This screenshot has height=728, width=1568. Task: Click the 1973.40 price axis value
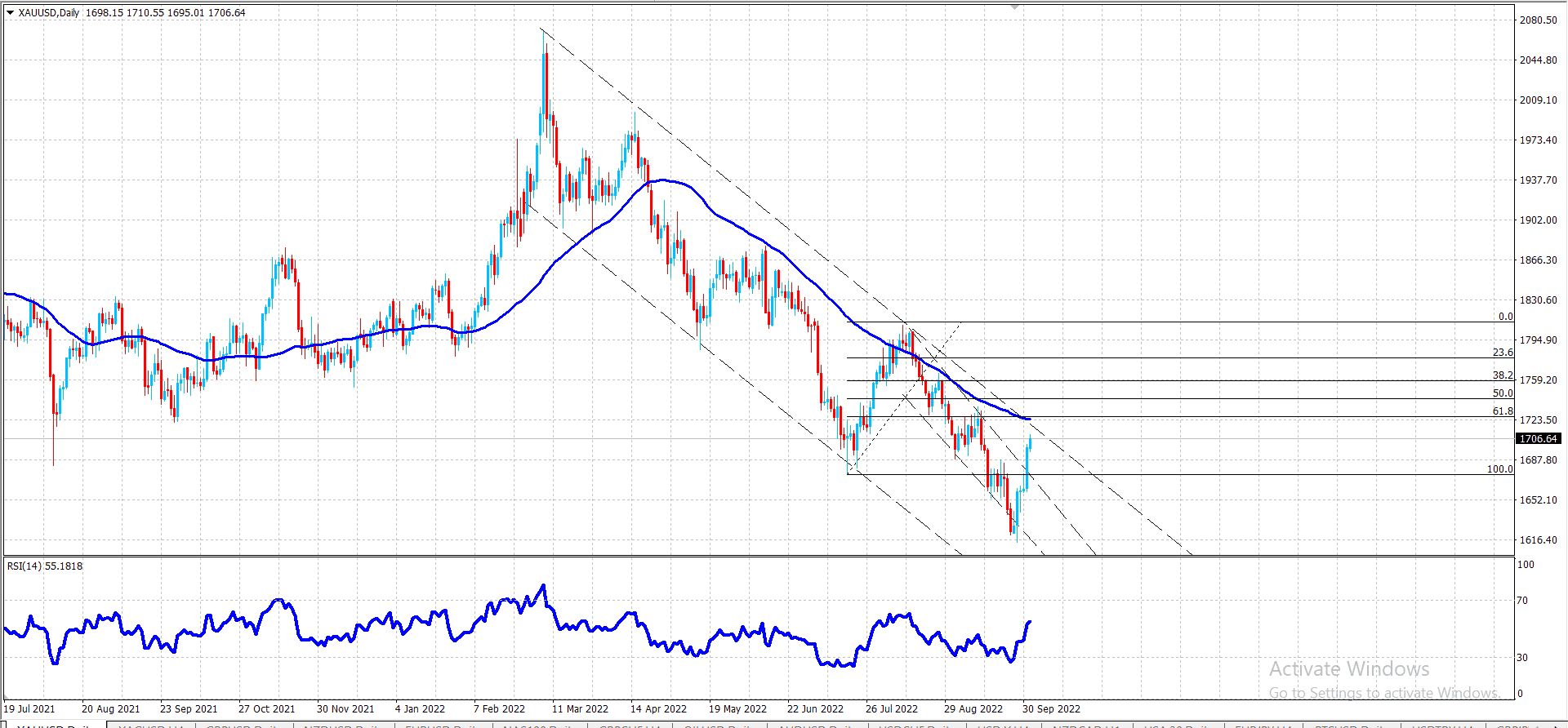tap(1538, 140)
